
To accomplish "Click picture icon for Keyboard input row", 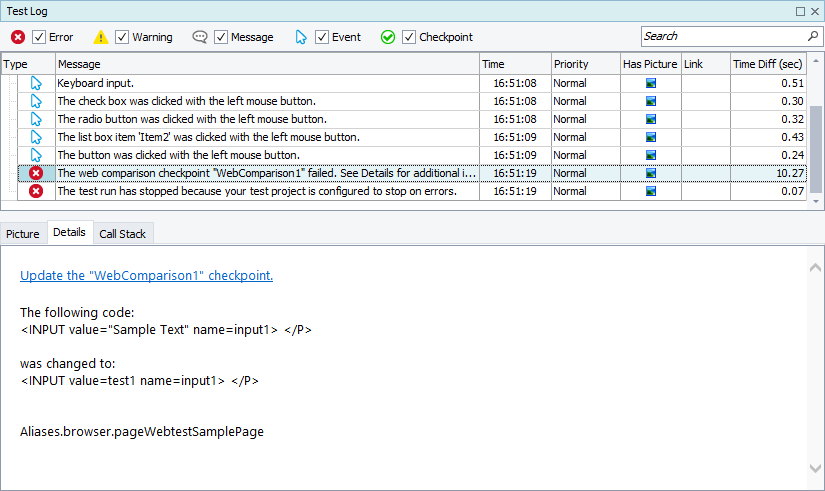I will coord(650,83).
